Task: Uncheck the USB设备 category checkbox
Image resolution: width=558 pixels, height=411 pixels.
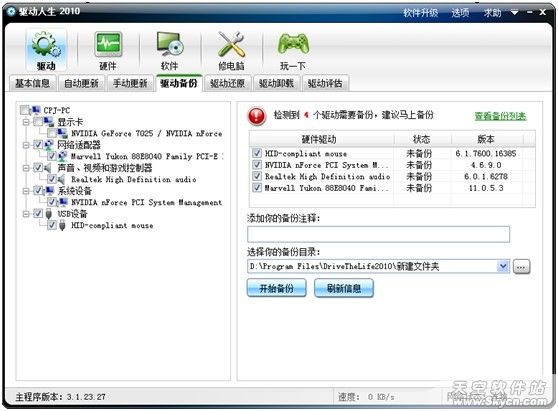Action: tap(38, 213)
